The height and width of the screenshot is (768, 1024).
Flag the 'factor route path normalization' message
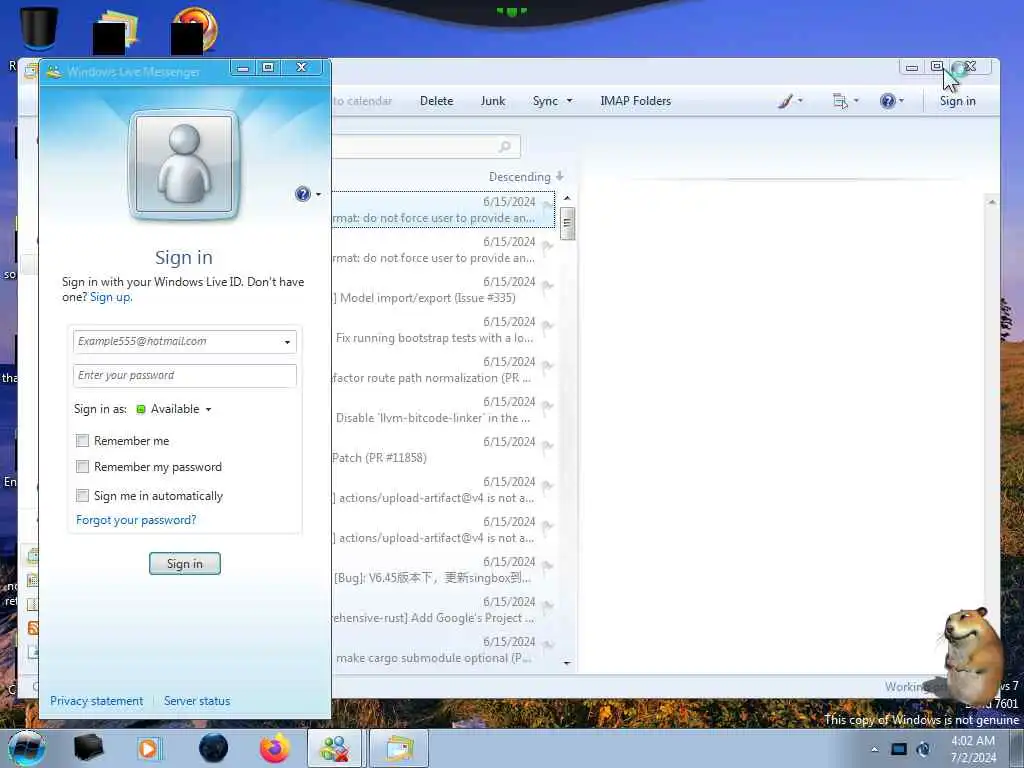click(x=547, y=367)
